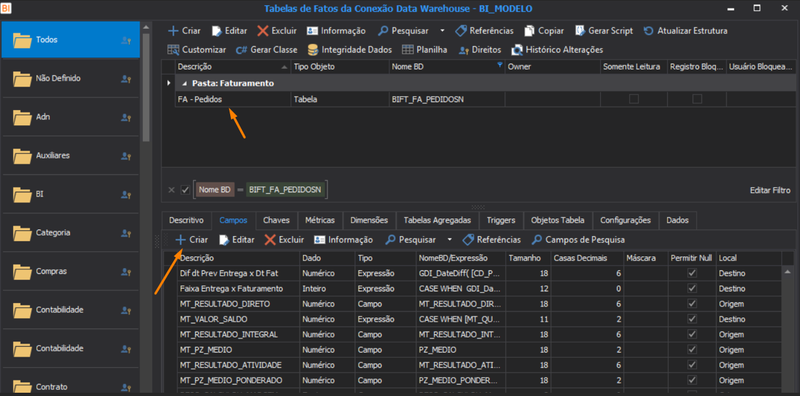
Task: Open Integridade Dados tool
Action: tap(349, 50)
